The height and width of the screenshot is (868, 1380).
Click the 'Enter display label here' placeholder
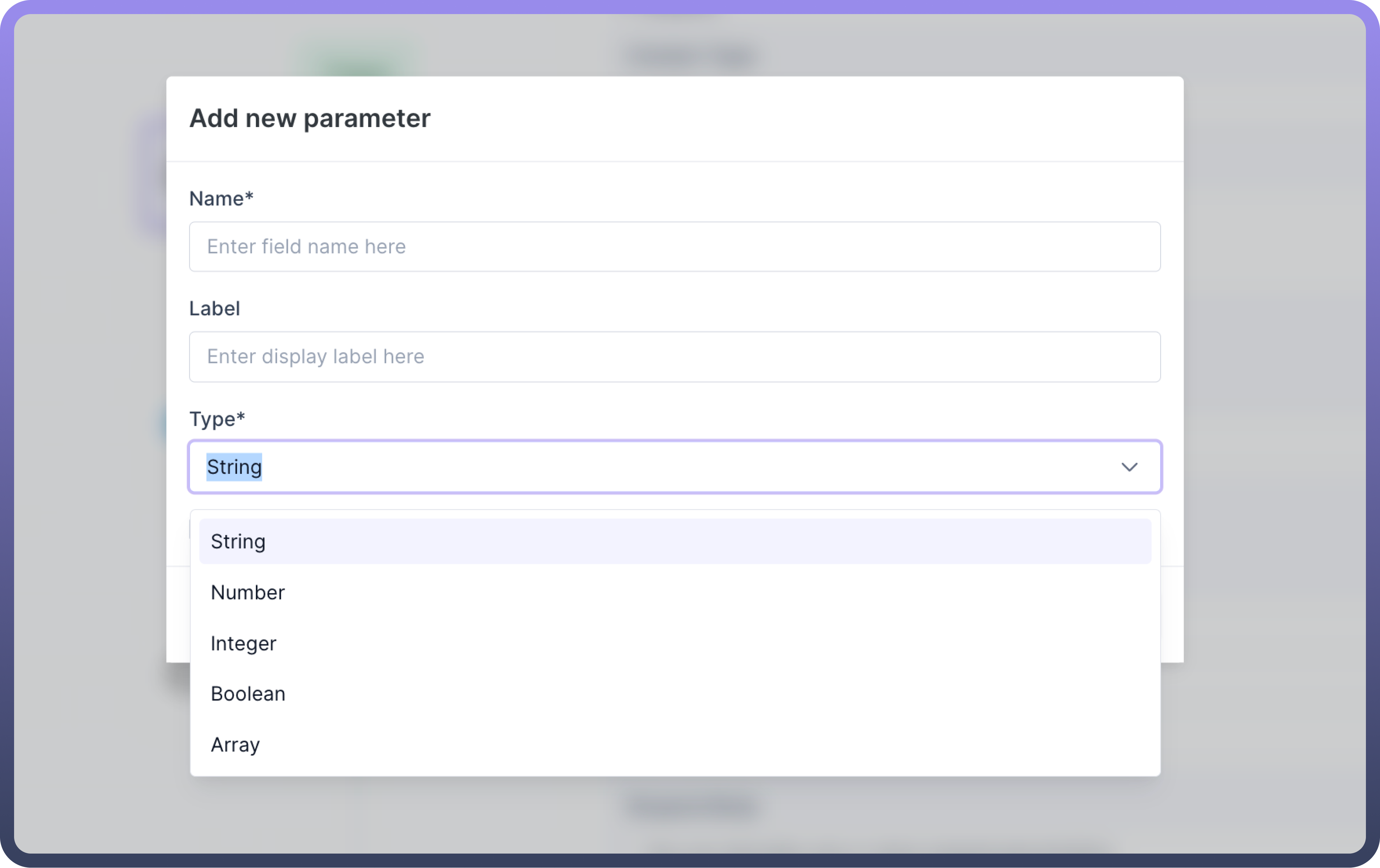click(x=315, y=357)
